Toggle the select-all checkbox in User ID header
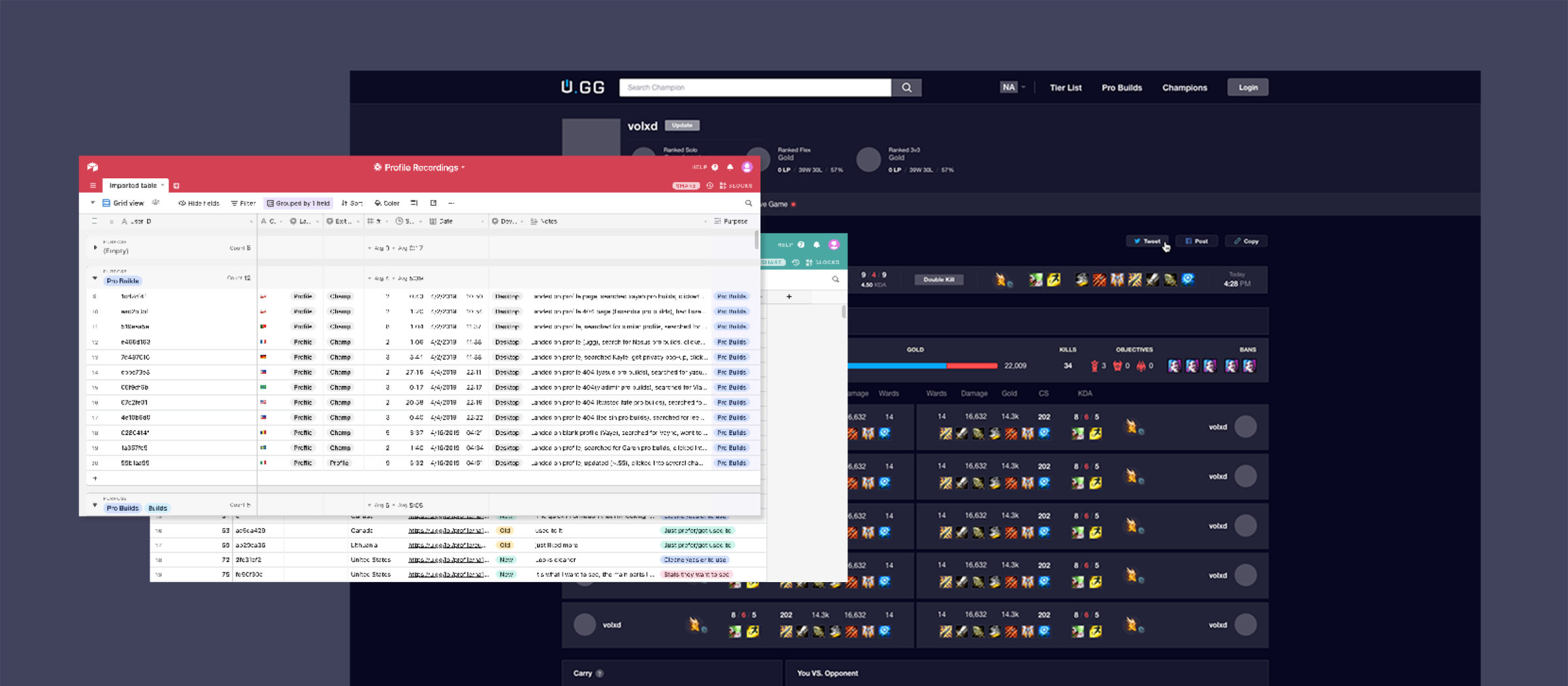Image resolution: width=1568 pixels, height=686 pixels. (95, 221)
